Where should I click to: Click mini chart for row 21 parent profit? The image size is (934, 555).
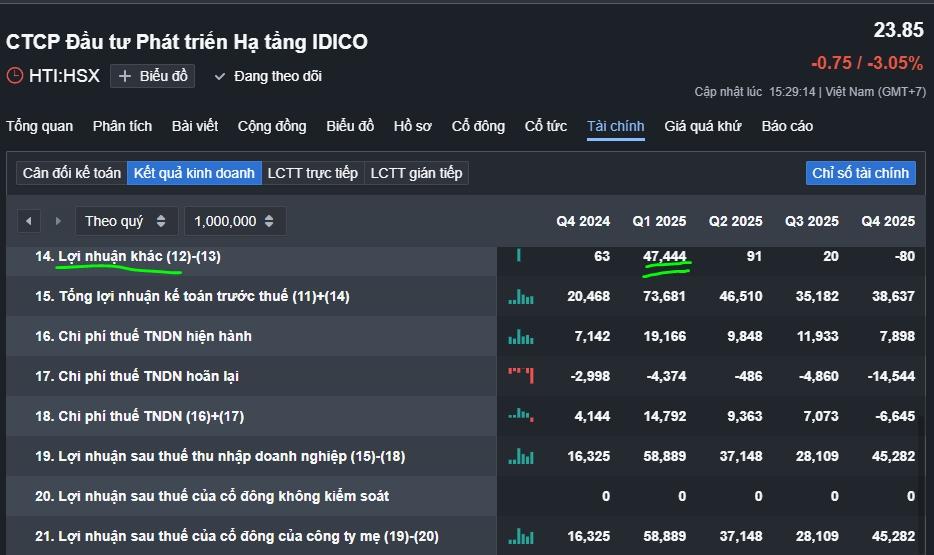(520, 536)
